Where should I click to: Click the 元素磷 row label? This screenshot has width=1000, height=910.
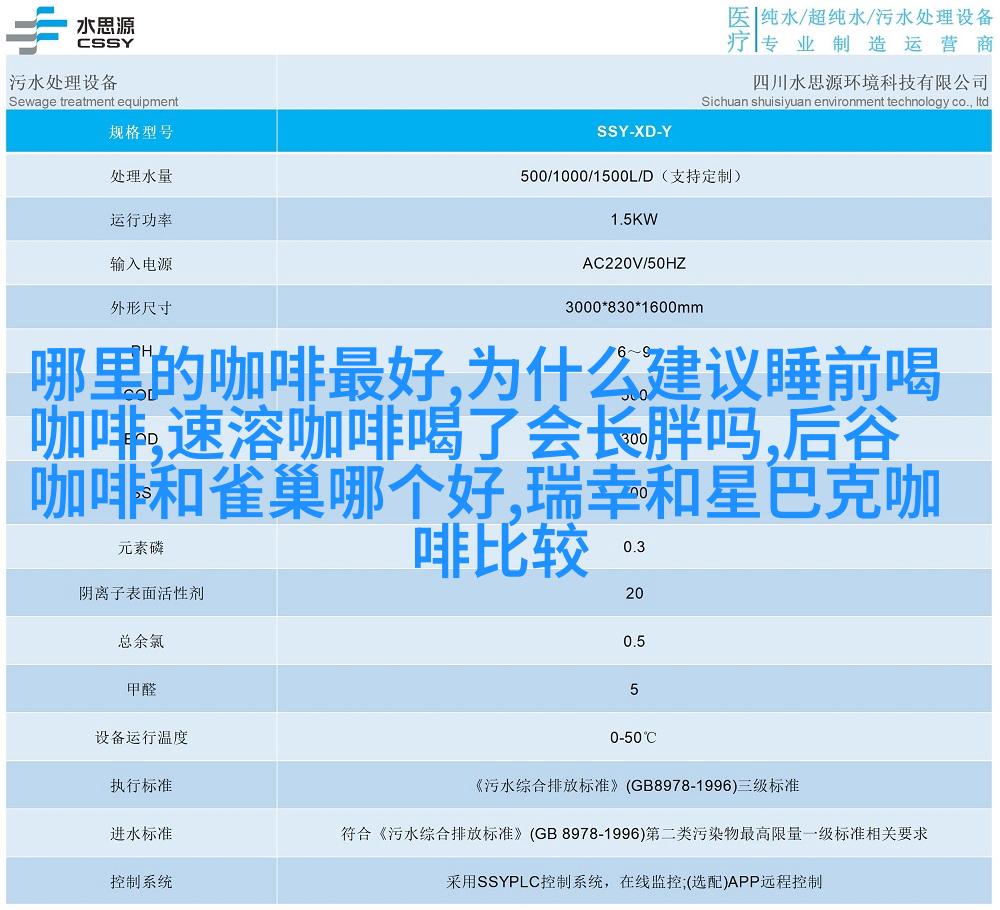point(141,548)
